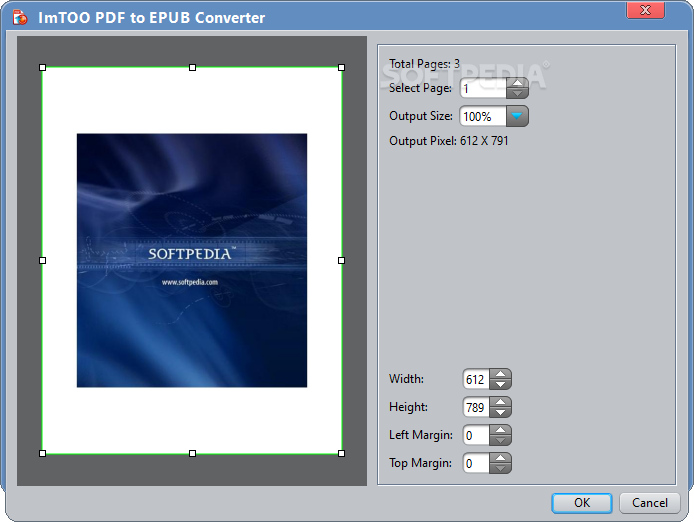Click the 'Output Pixel: 612 X 791' text

tap(449, 141)
